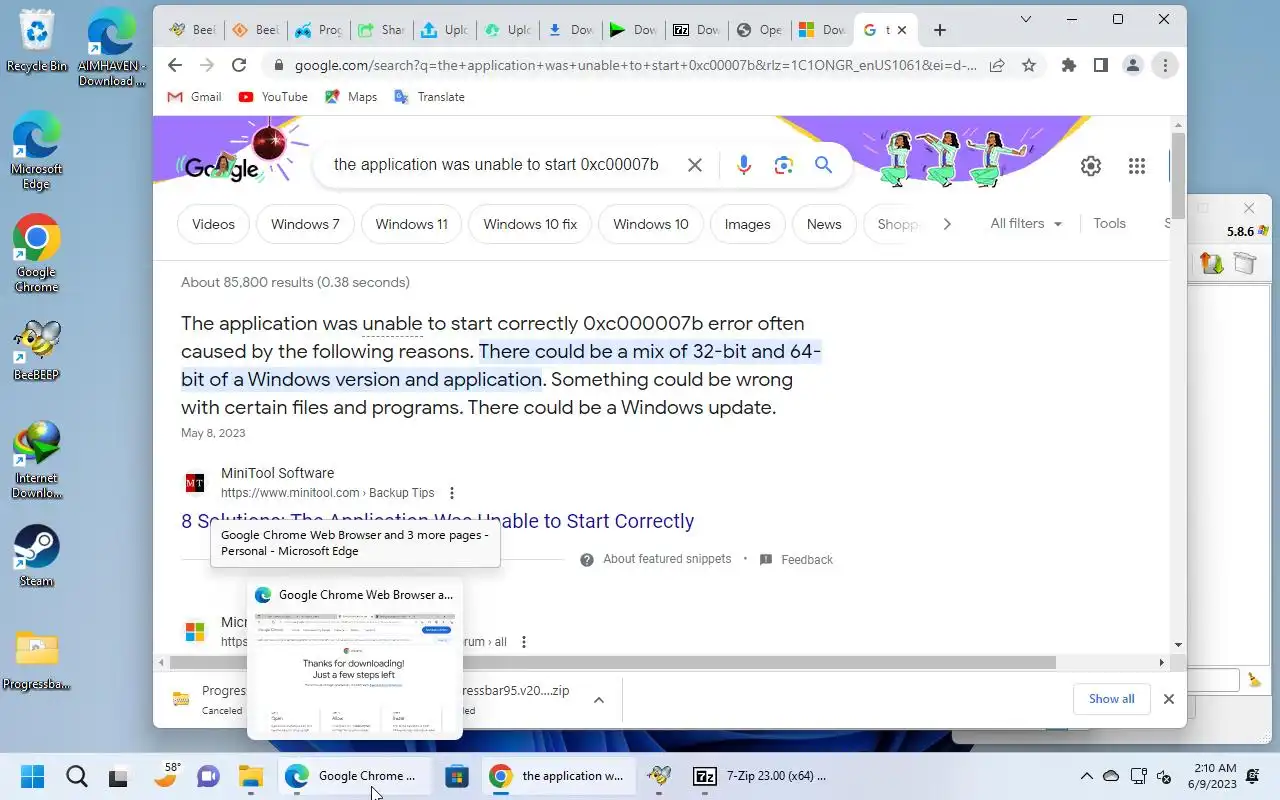Open BeeBEEP from the taskbar

pos(659,776)
